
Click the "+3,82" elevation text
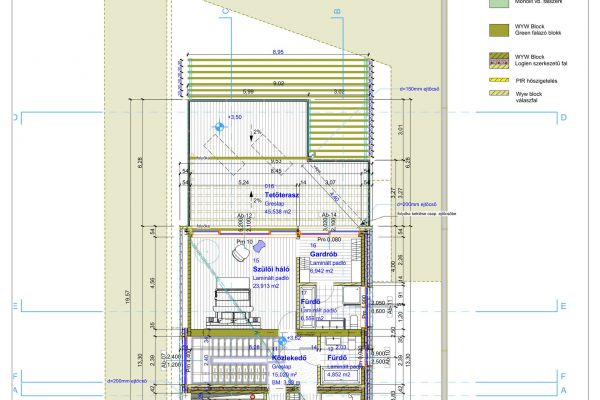(x=294, y=338)
